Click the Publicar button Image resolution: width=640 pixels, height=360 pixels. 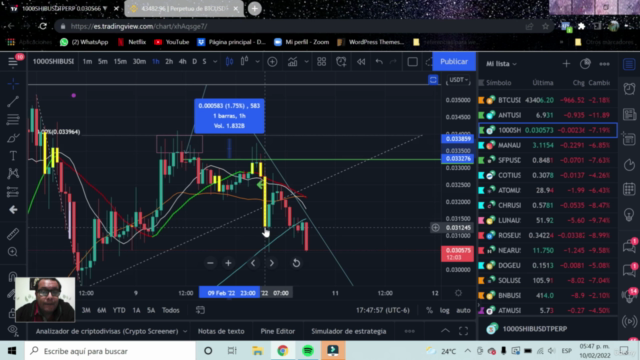click(x=454, y=62)
